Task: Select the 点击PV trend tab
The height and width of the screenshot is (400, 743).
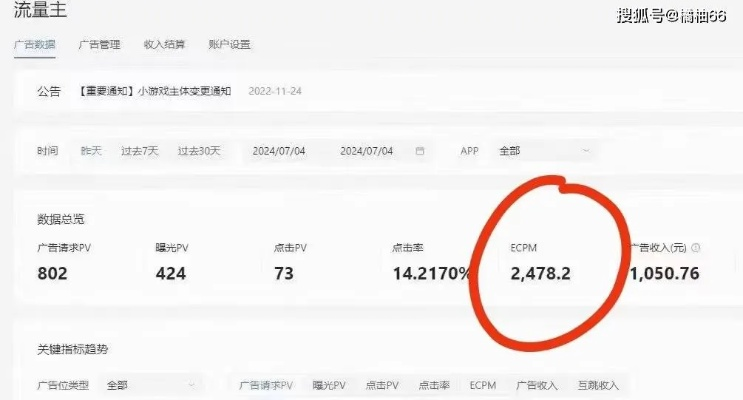Action: coord(382,385)
